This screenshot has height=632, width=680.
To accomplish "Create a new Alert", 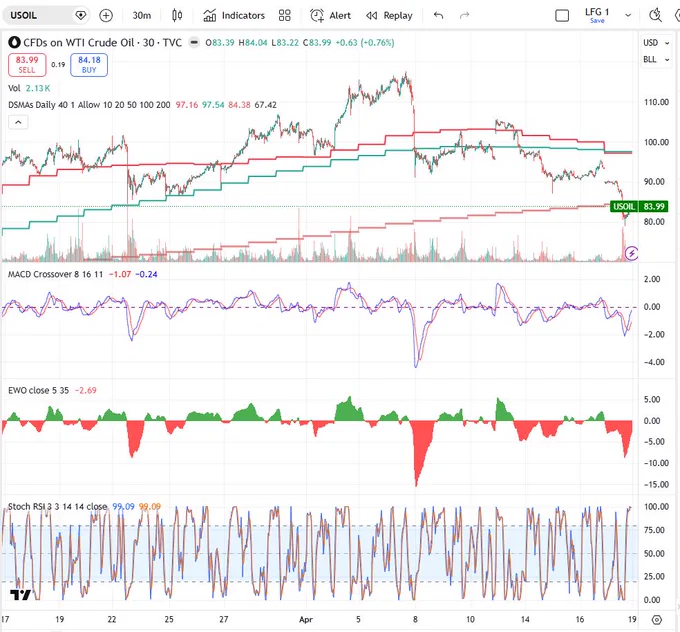I will pyautogui.click(x=330, y=16).
